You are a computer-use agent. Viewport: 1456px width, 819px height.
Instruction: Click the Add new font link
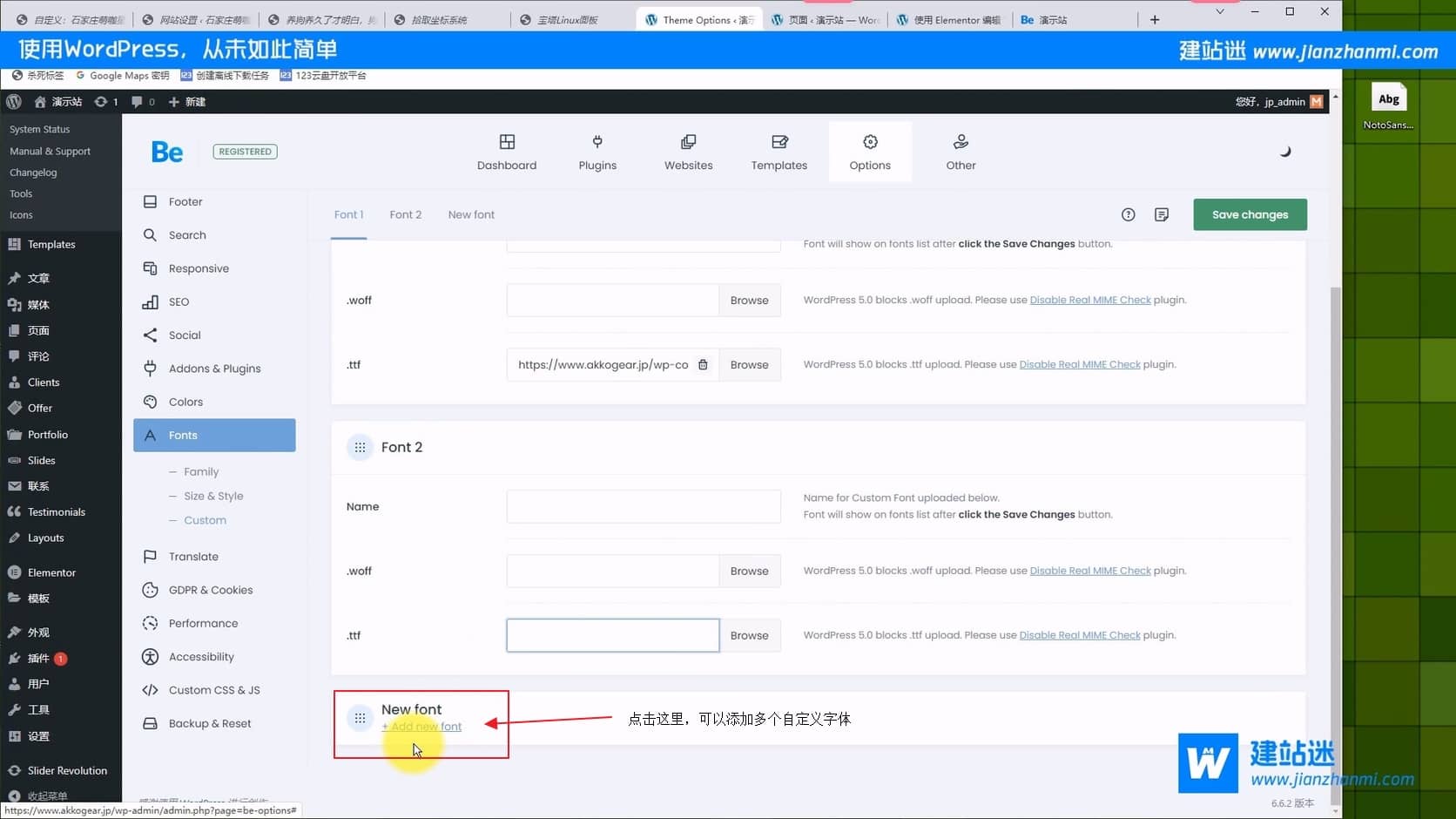(421, 727)
